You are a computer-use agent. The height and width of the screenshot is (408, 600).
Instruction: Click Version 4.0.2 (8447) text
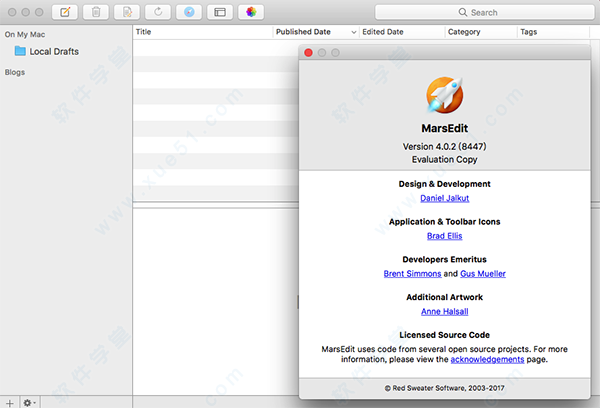click(x=445, y=147)
